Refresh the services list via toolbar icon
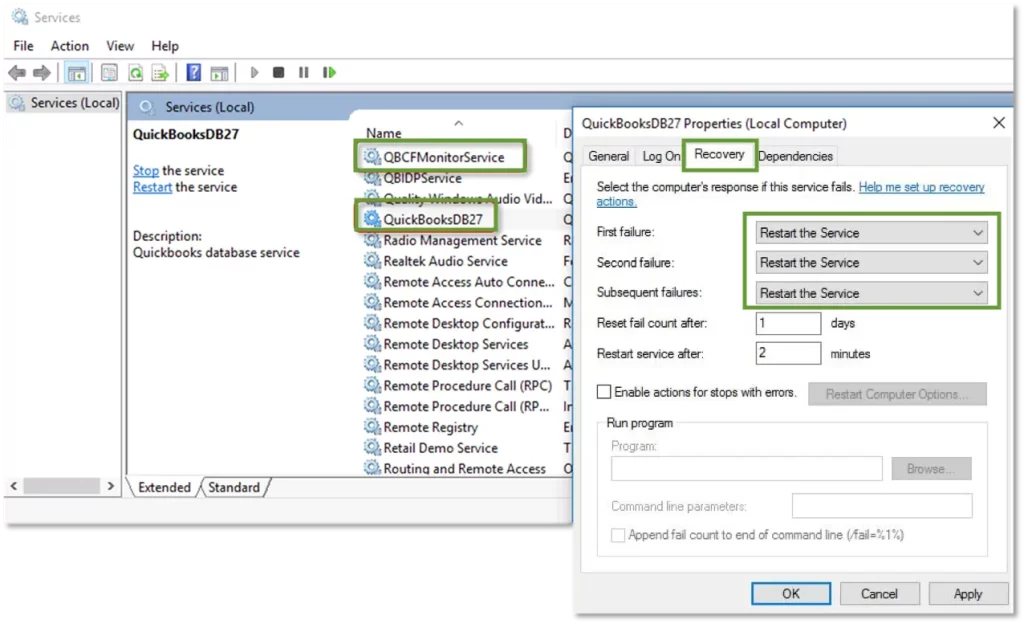Image resolution: width=1024 pixels, height=624 pixels. (x=135, y=72)
